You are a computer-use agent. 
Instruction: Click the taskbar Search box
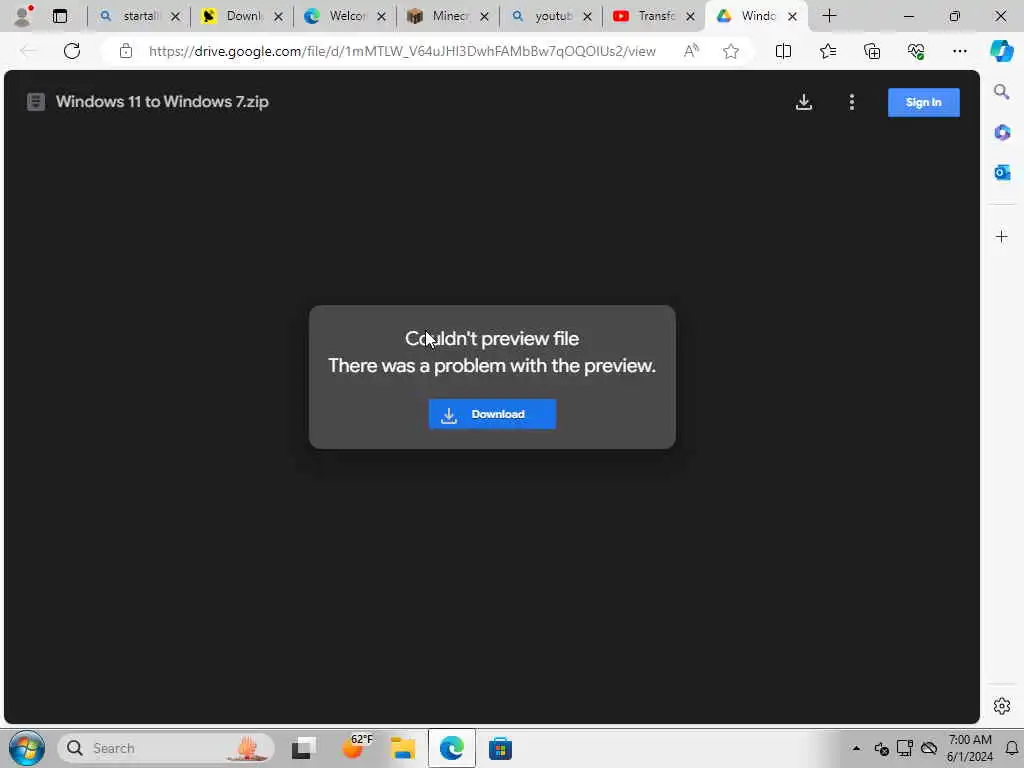[165, 748]
